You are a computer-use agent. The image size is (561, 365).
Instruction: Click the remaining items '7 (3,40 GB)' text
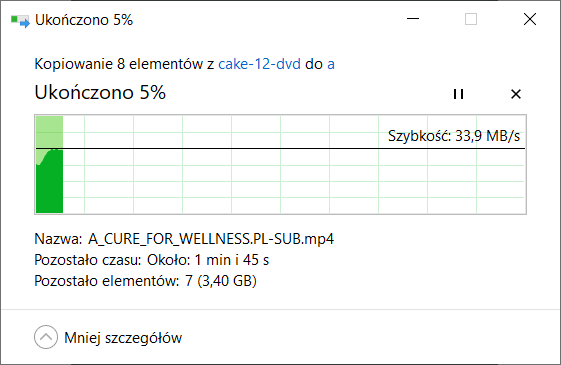click(221, 281)
